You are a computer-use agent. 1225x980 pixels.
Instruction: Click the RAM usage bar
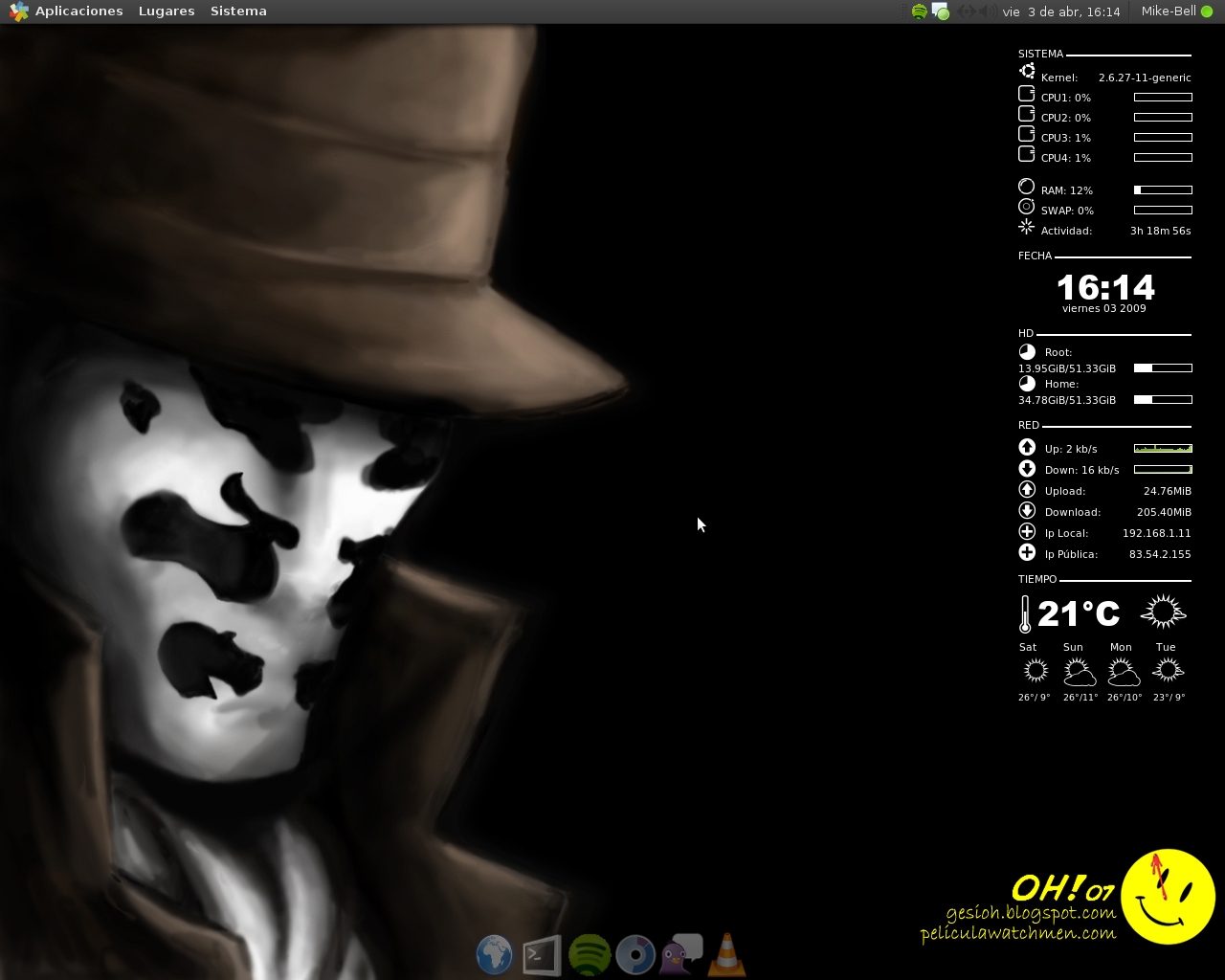(1163, 189)
